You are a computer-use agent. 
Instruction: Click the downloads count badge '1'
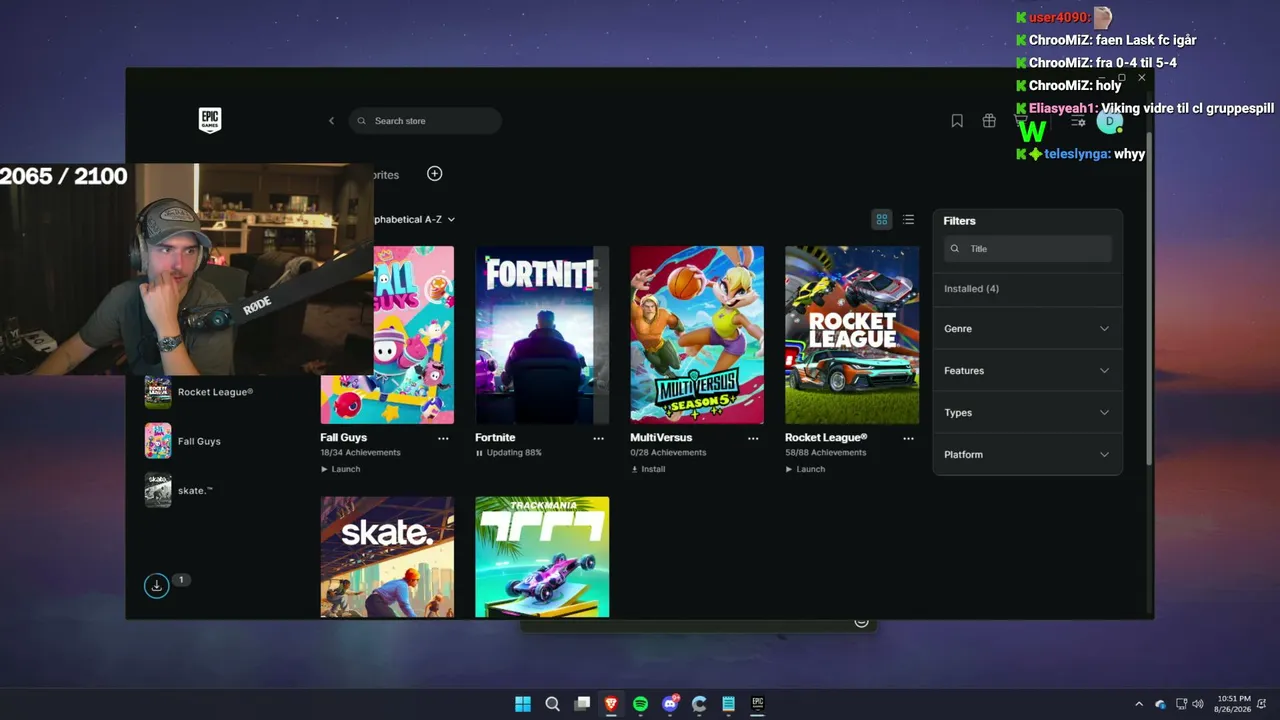[181, 580]
